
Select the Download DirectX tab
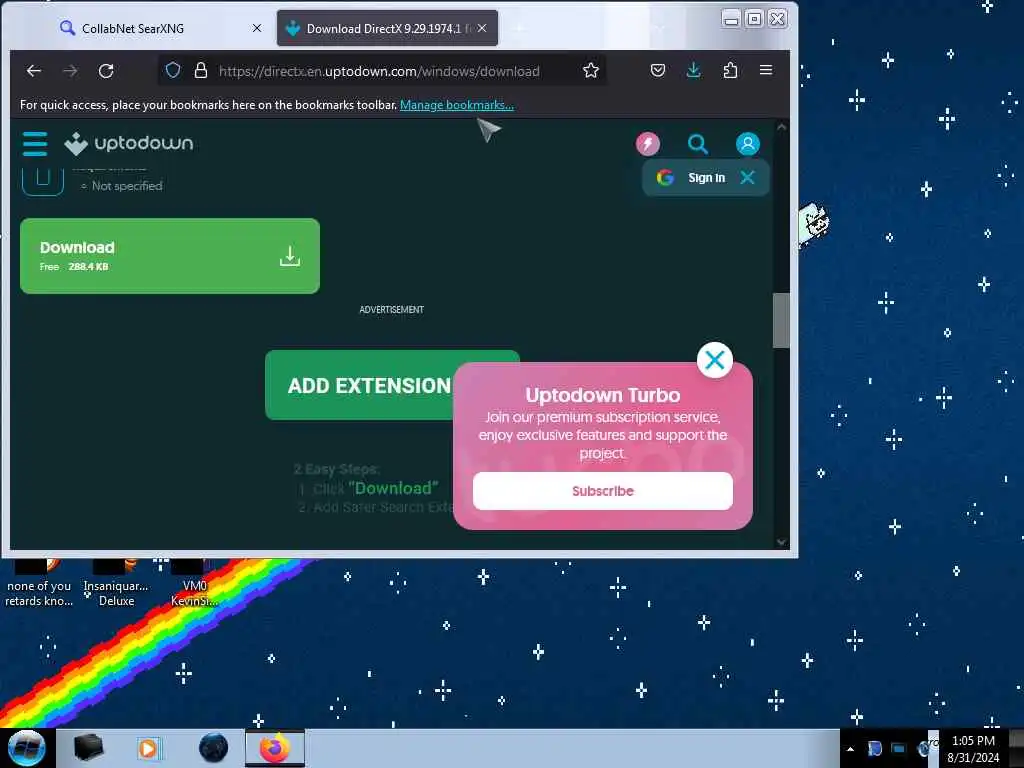coord(387,29)
